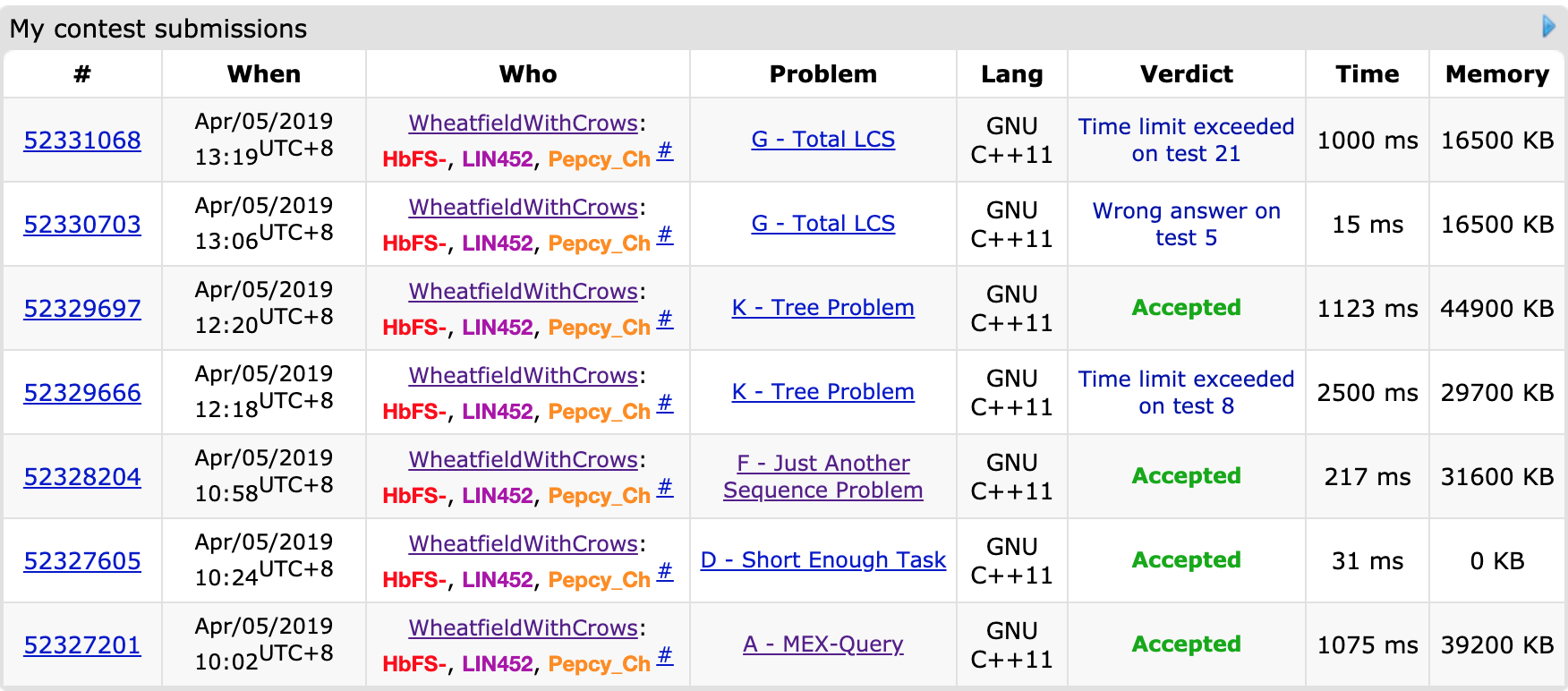Image resolution: width=1568 pixels, height=691 pixels.
Task: Click the Time limit exceeded on test 21 verdict
Action: [x=1186, y=140]
